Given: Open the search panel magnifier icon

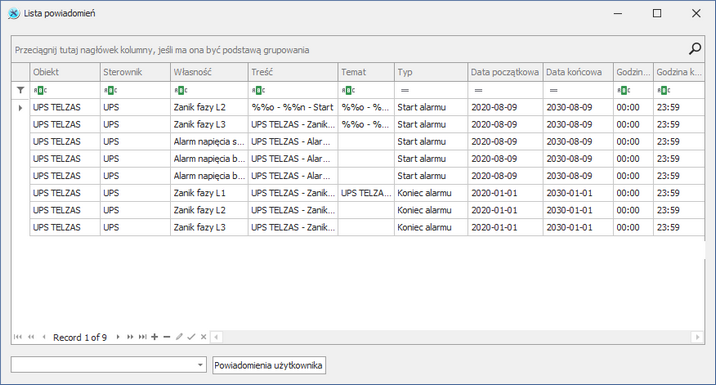Looking at the screenshot, I should [695, 49].
